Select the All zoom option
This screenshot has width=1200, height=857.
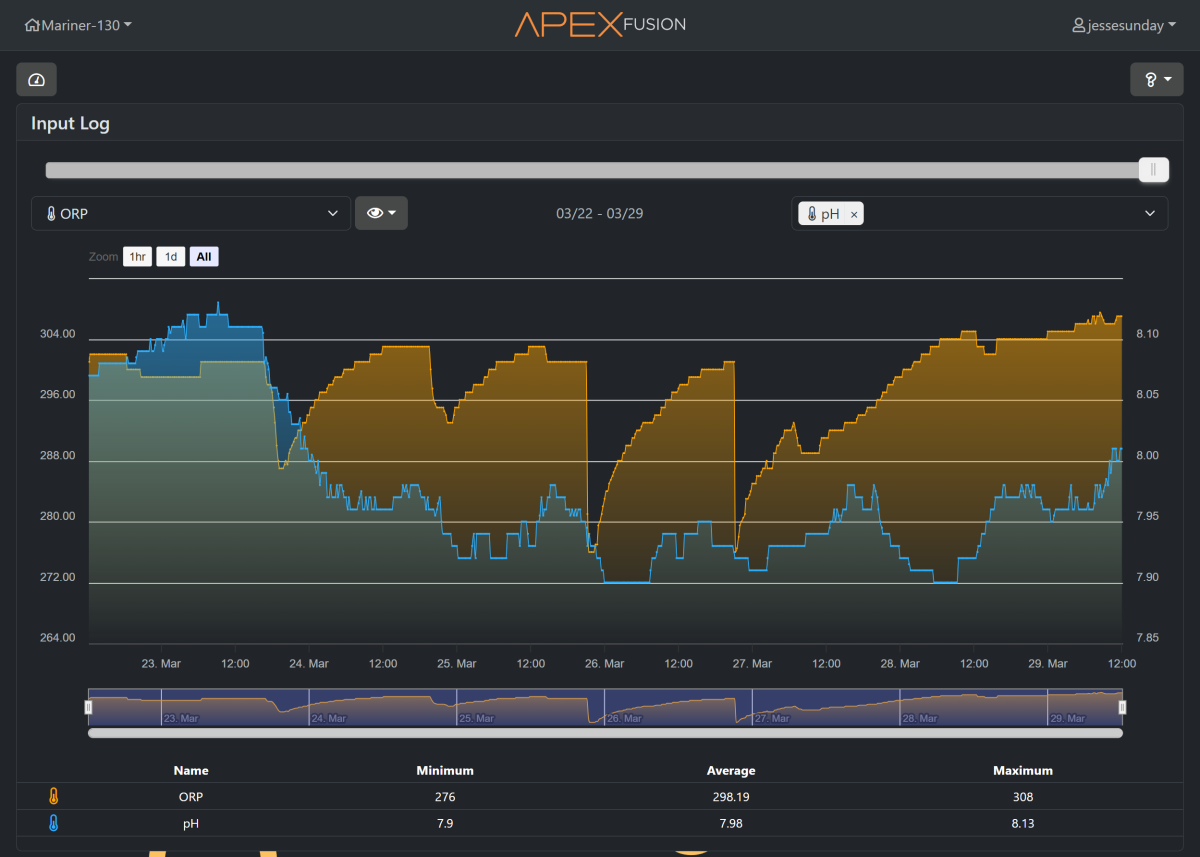pyautogui.click(x=204, y=257)
